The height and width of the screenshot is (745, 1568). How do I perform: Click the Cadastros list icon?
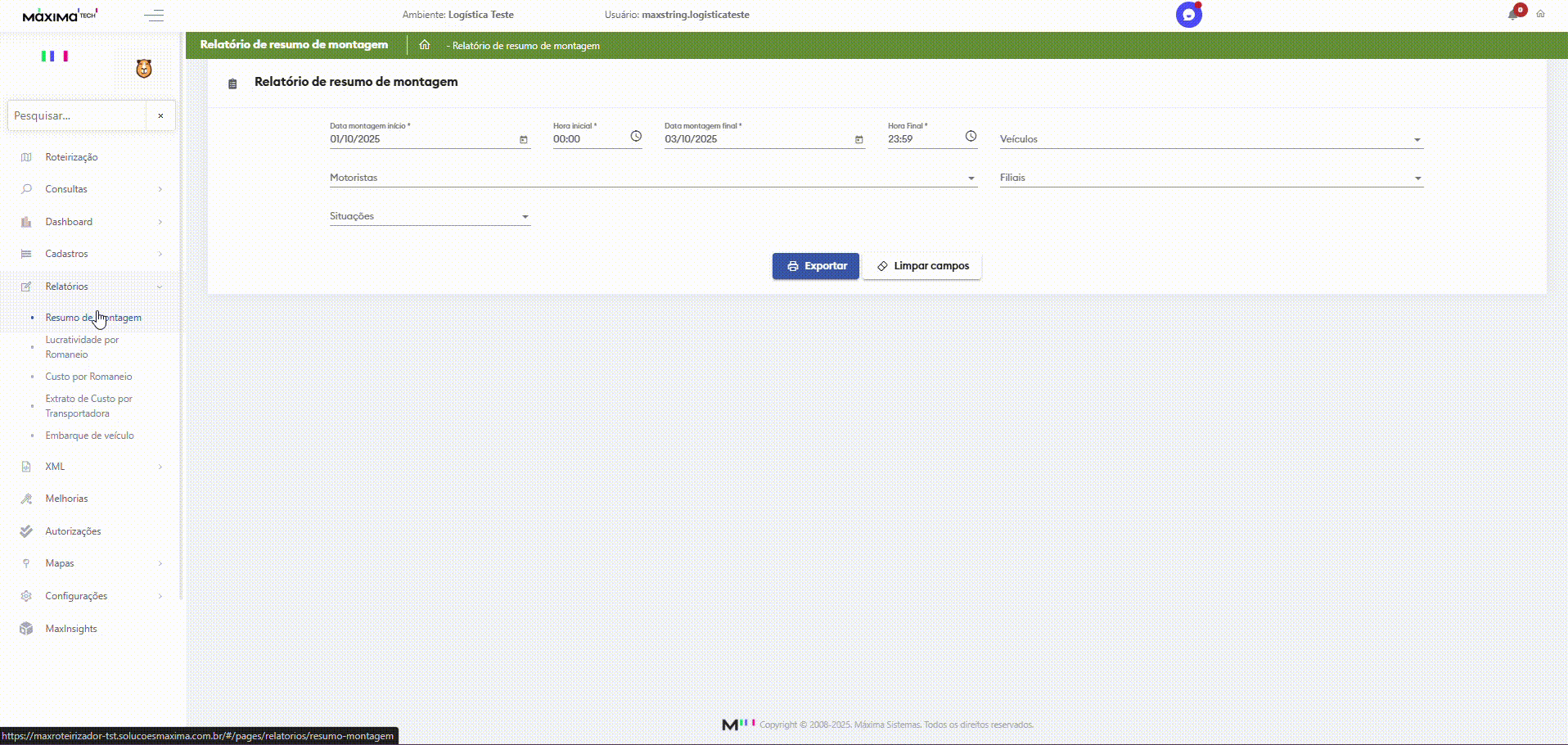26,254
